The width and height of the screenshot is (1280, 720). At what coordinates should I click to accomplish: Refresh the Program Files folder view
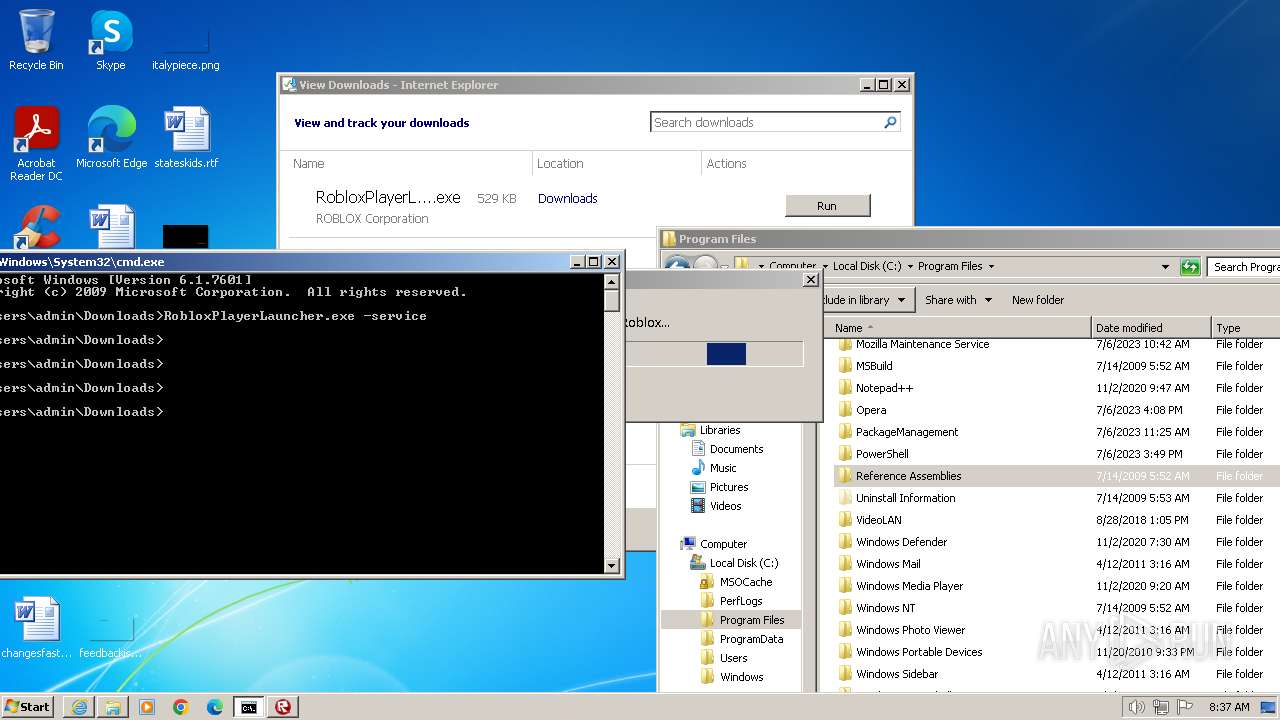click(x=1190, y=267)
